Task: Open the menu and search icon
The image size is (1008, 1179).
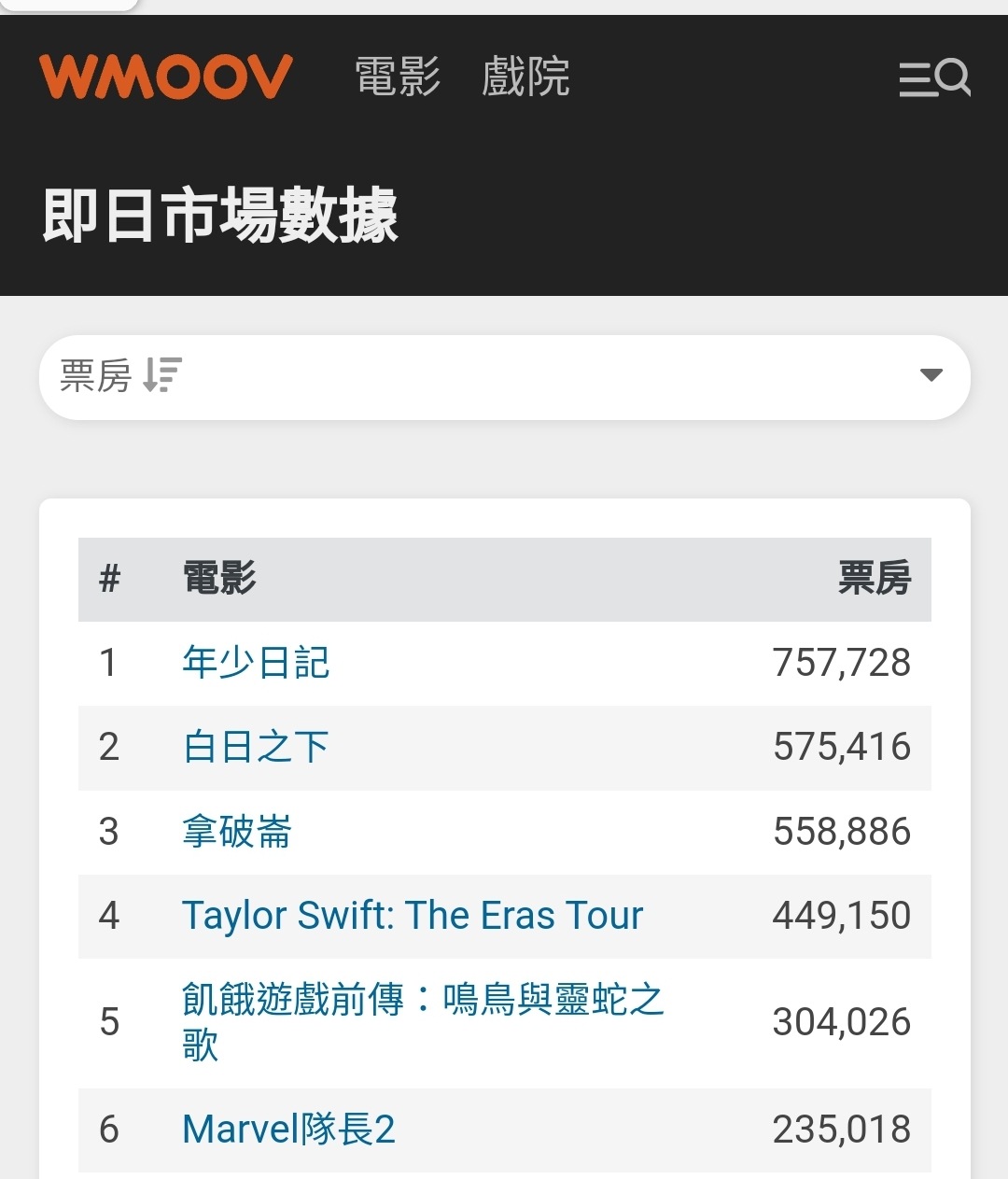Action: [934, 77]
